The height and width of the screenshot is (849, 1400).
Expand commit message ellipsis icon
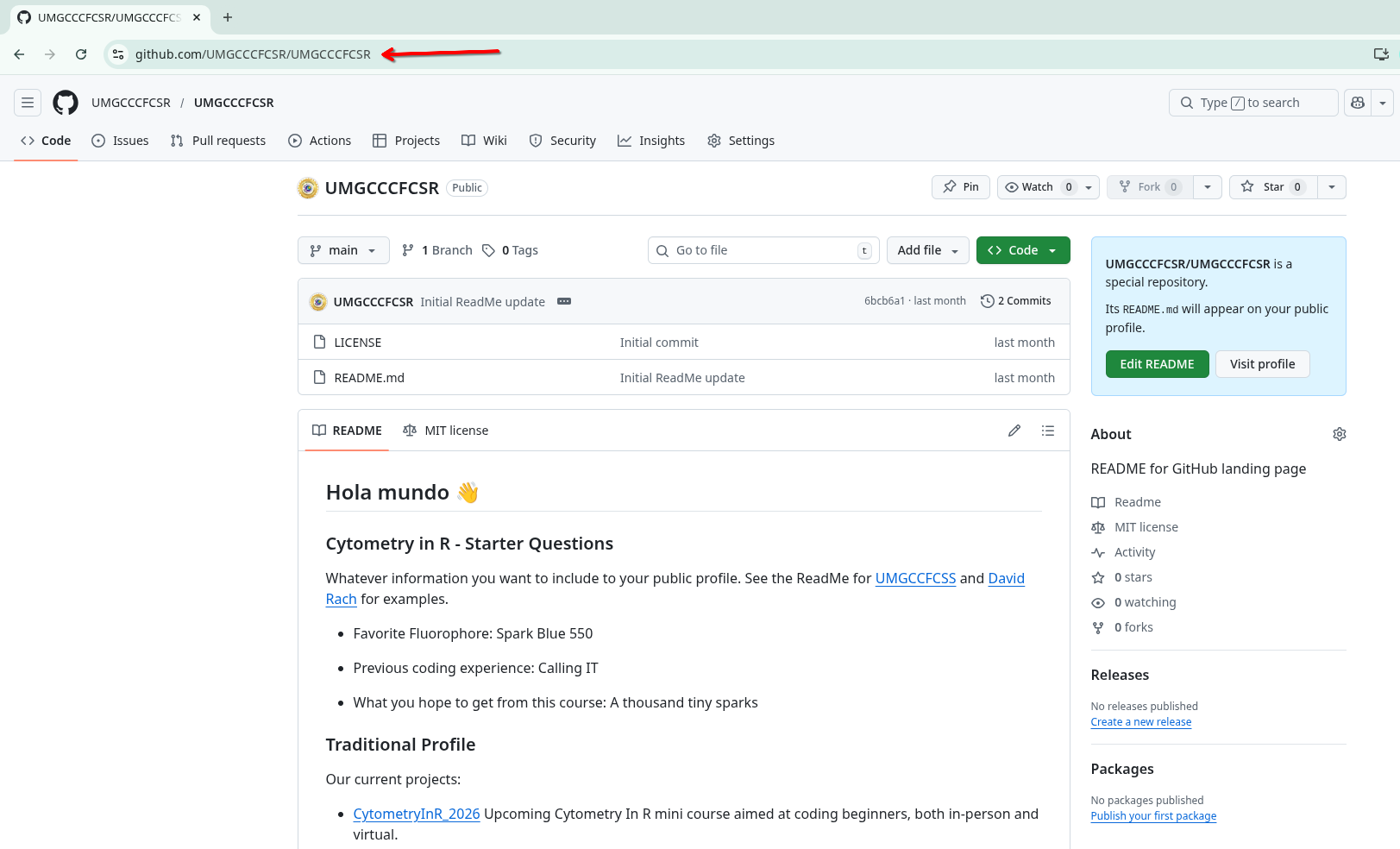(564, 301)
